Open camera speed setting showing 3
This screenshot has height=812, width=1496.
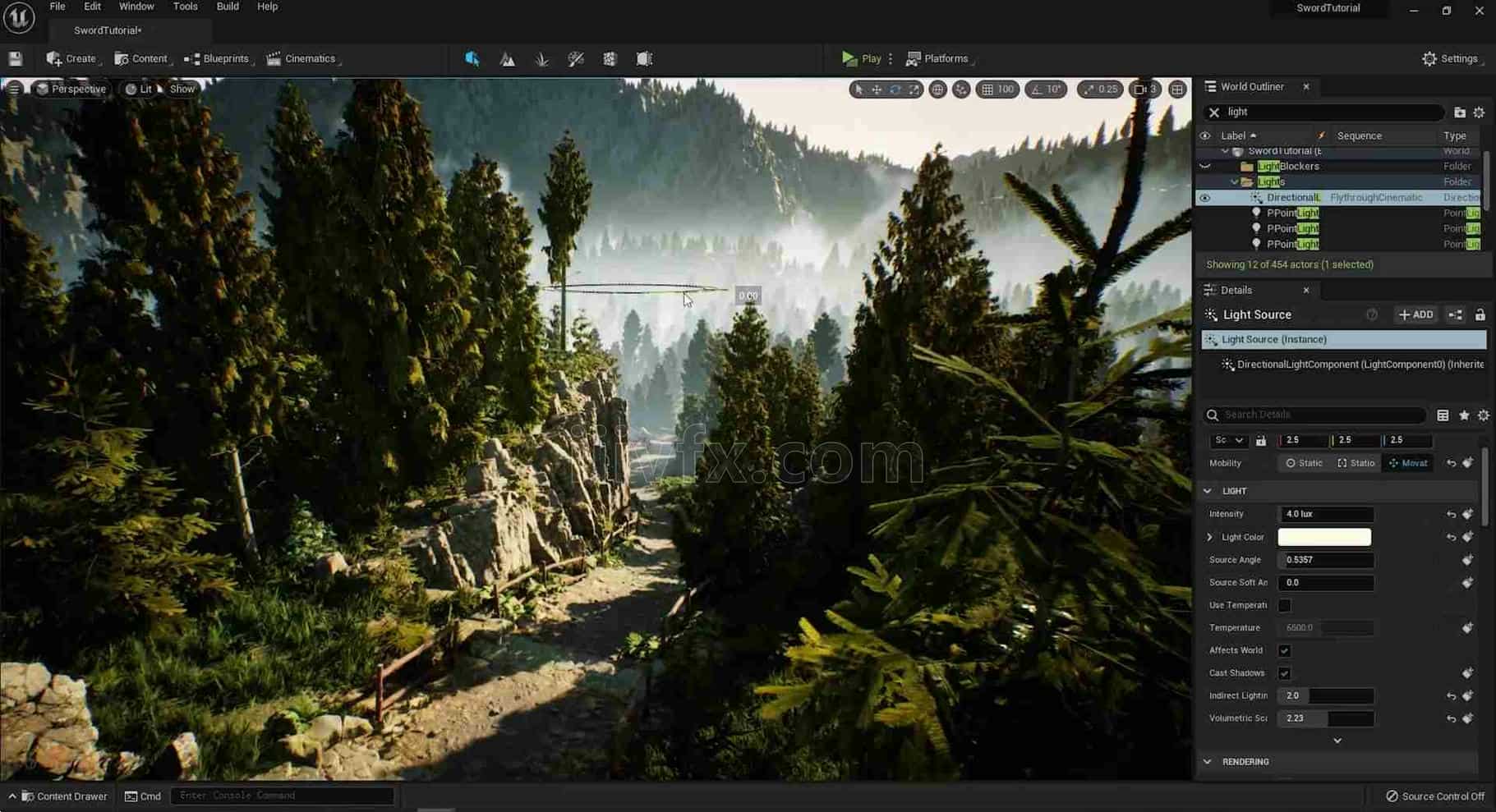point(1145,89)
